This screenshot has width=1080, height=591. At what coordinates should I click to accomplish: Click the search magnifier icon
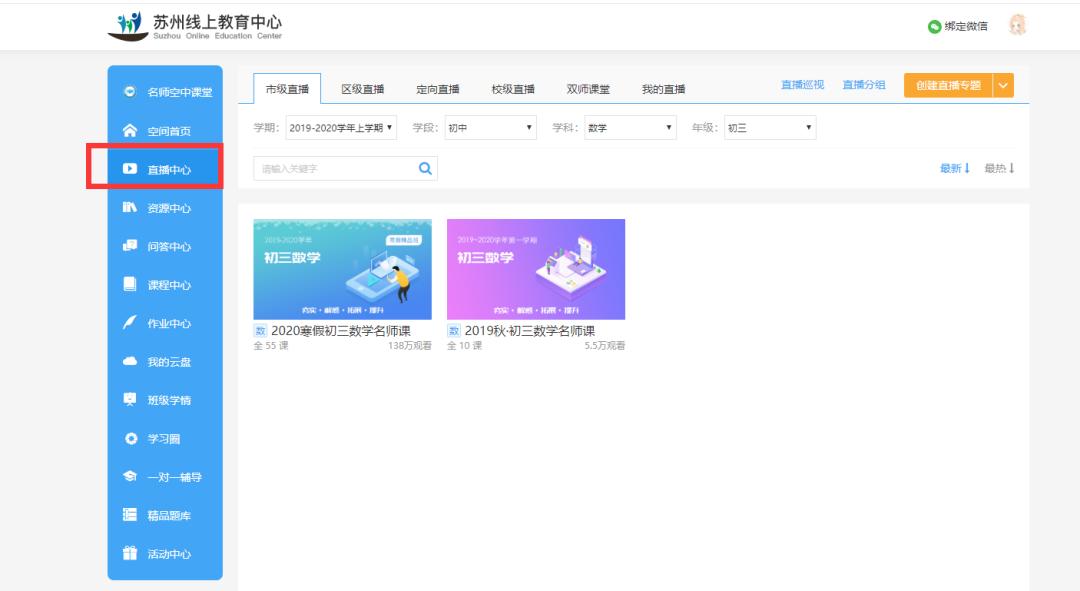pyautogui.click(x=424, y=167)
